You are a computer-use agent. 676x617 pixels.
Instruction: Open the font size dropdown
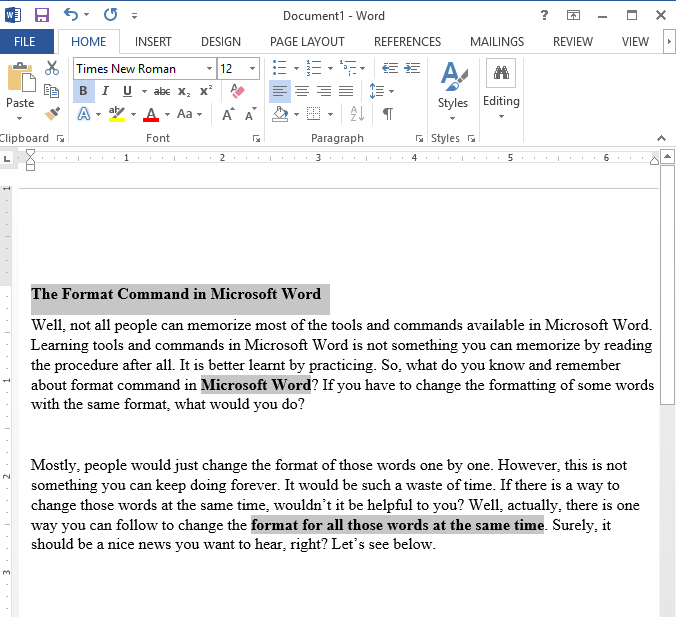coord(252,69)
